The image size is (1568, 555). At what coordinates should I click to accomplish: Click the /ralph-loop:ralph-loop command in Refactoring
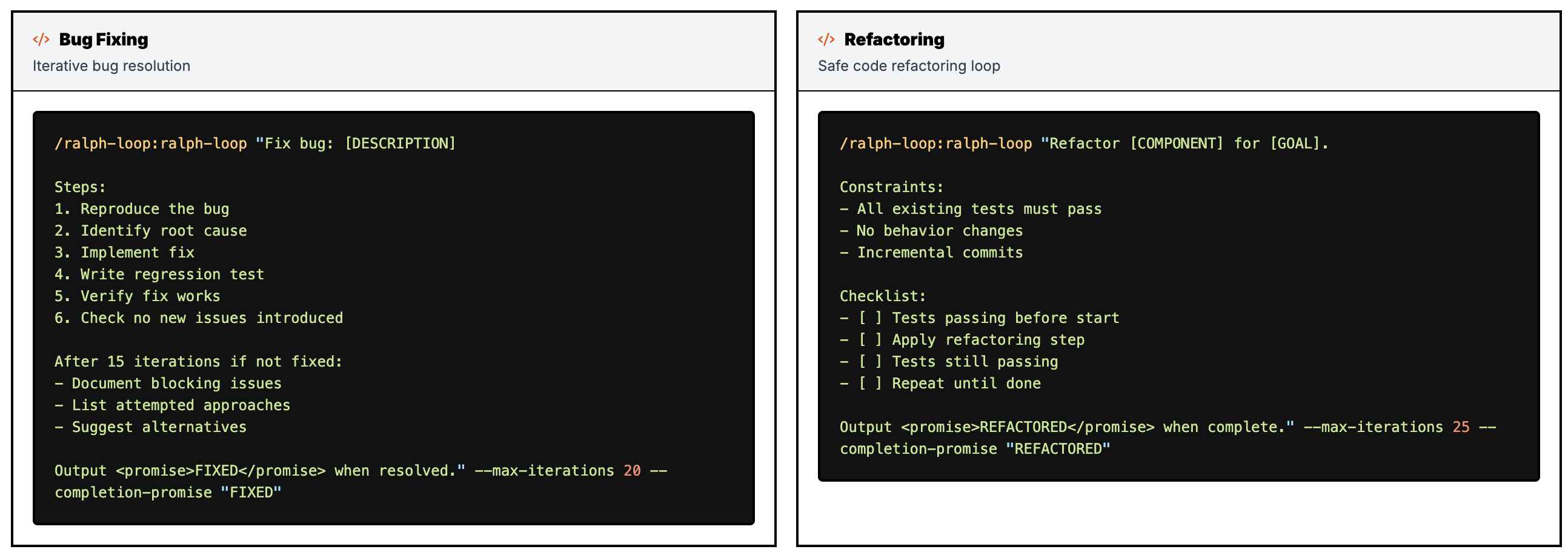(x=936, y=144)
